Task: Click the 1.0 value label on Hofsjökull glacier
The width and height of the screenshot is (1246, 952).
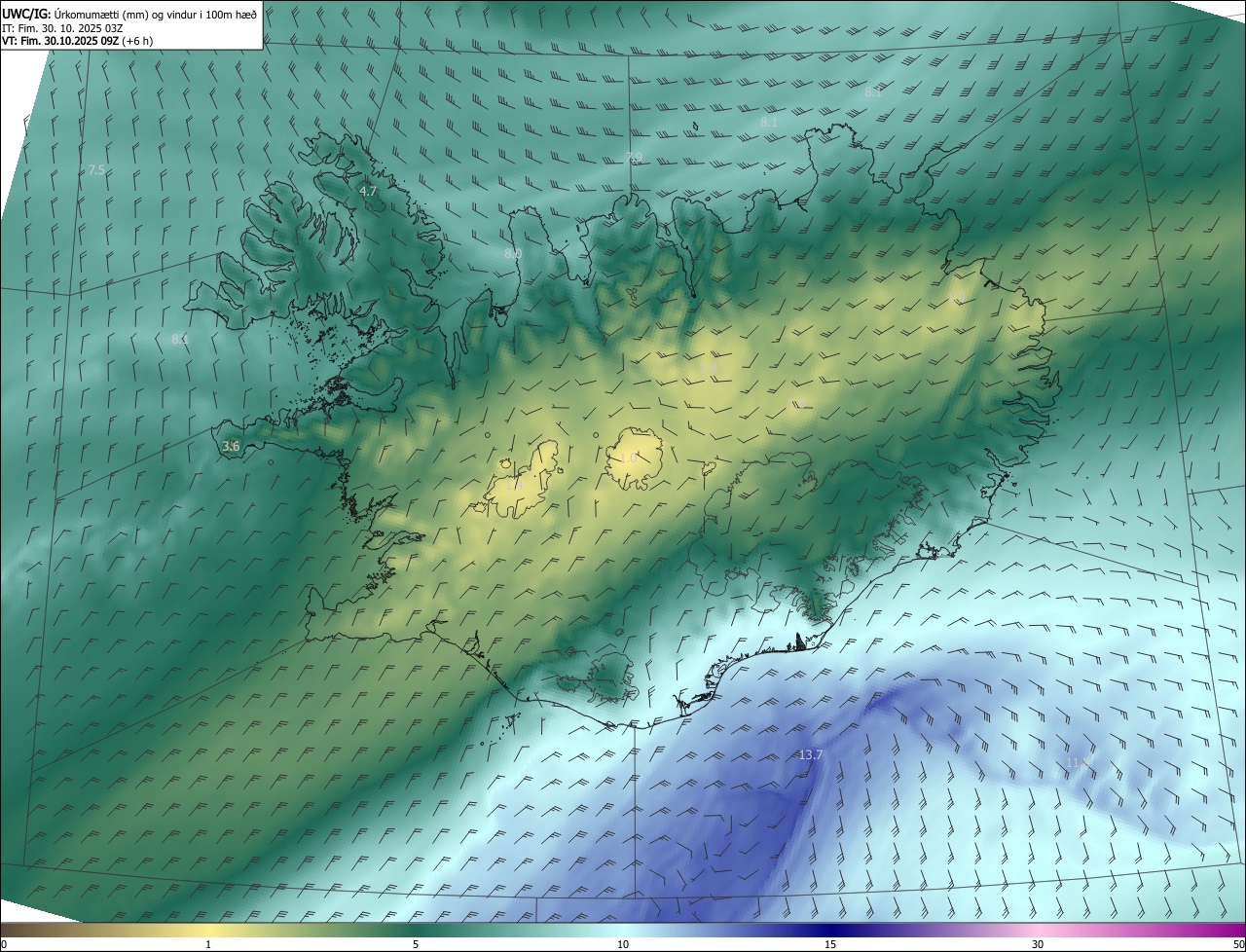Action: point(629,458)
